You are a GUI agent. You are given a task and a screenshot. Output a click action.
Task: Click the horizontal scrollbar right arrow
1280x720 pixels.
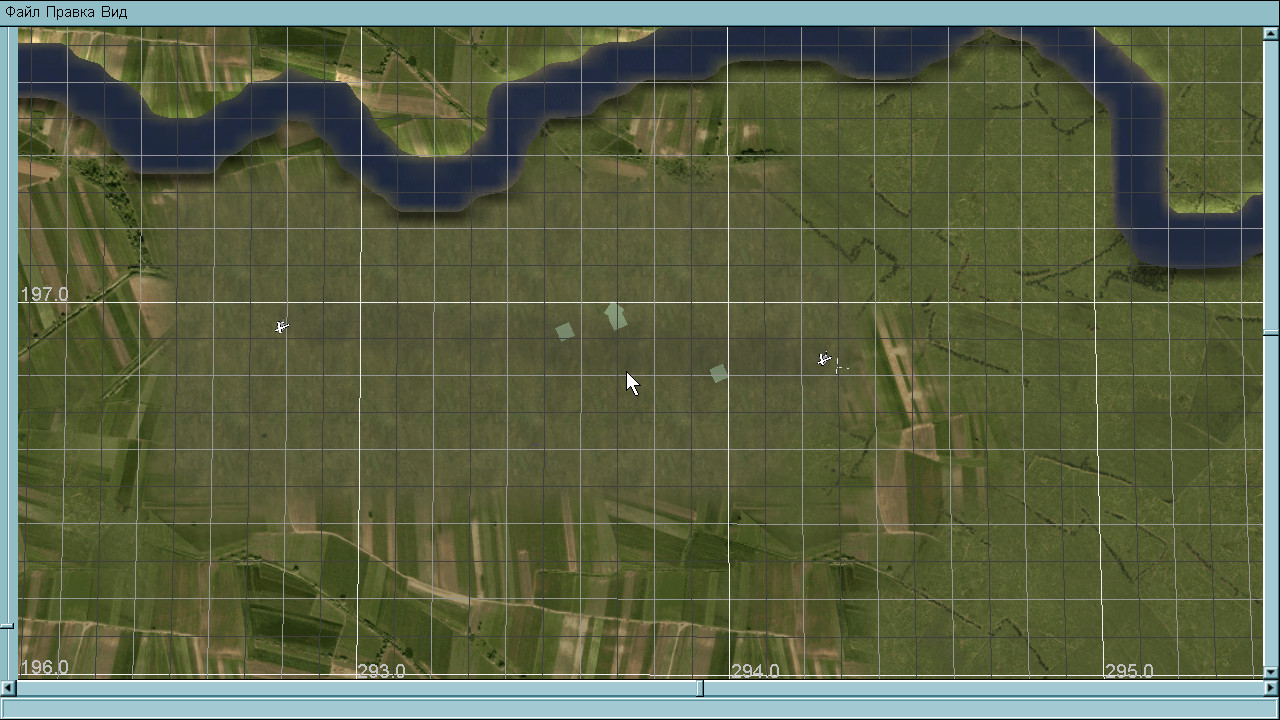click(1271, 688)
